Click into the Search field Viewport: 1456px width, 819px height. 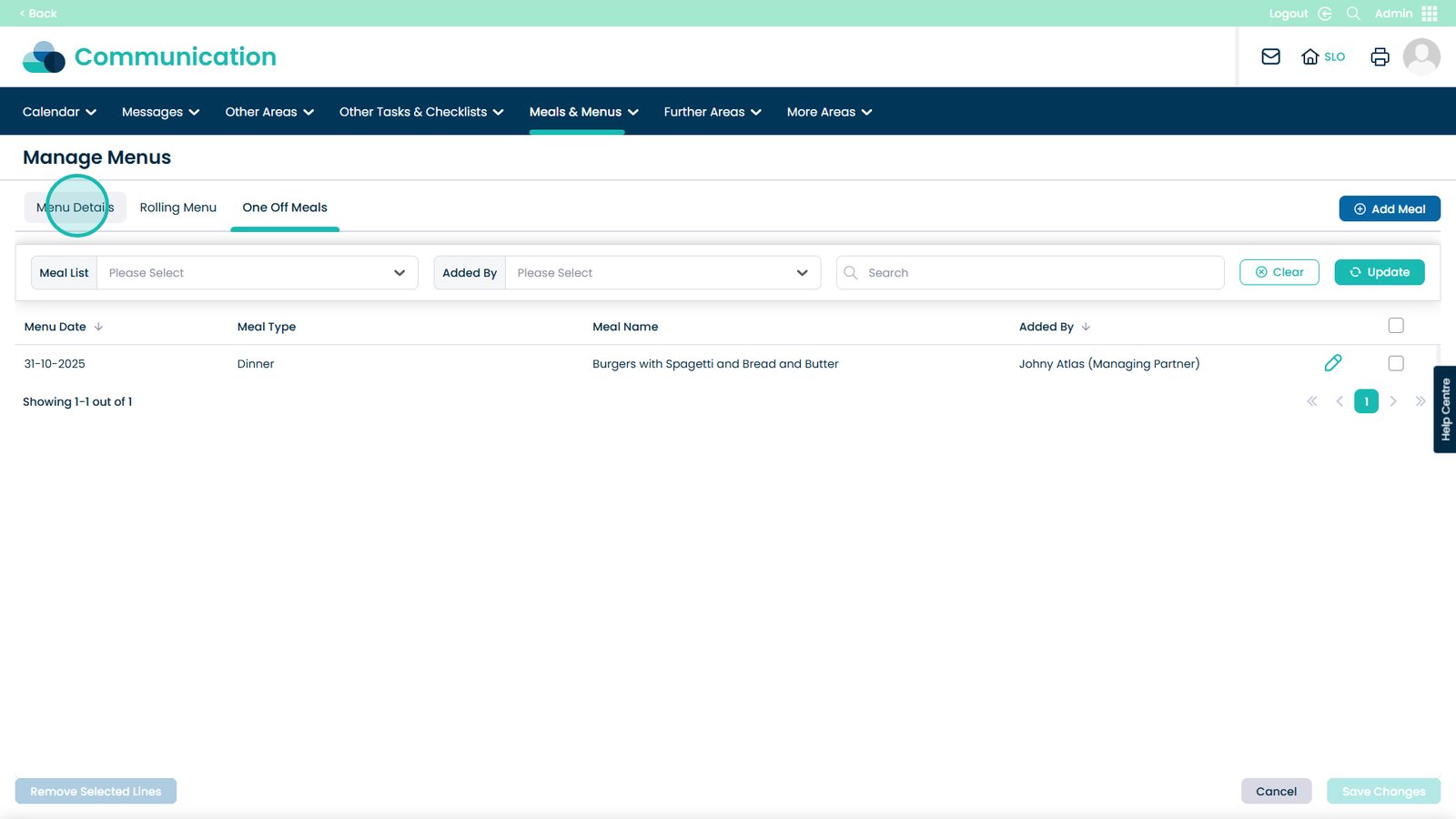1037,273
